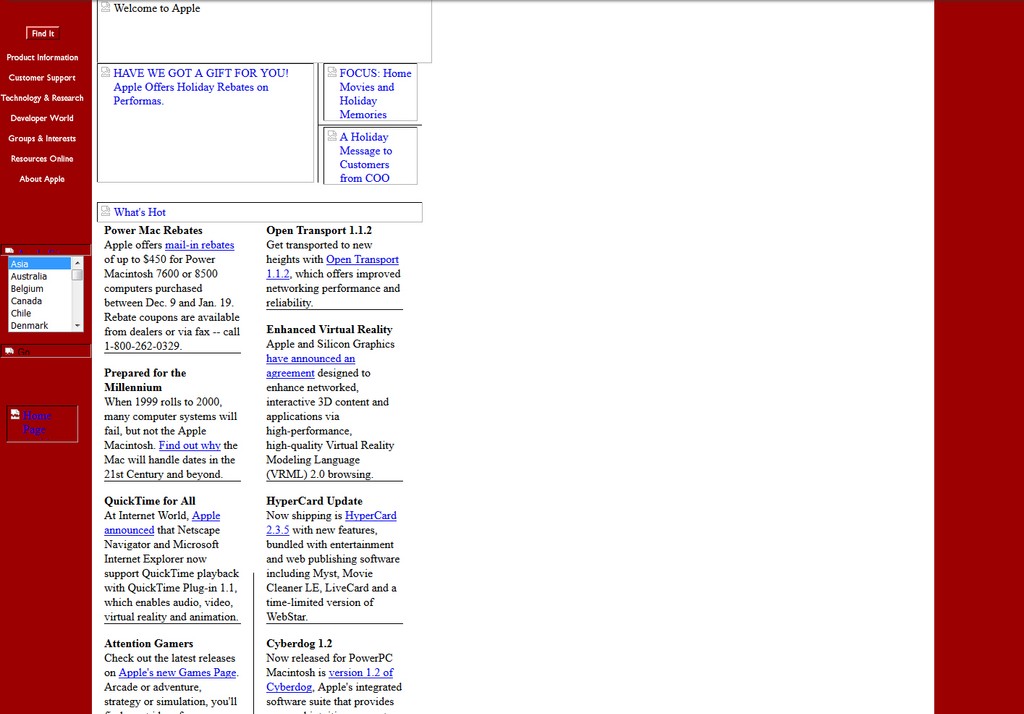The height and width of the screenshot is (714, 1024).
Task: Click the broken image icon in the Home Page box
Action: point(15,415)
